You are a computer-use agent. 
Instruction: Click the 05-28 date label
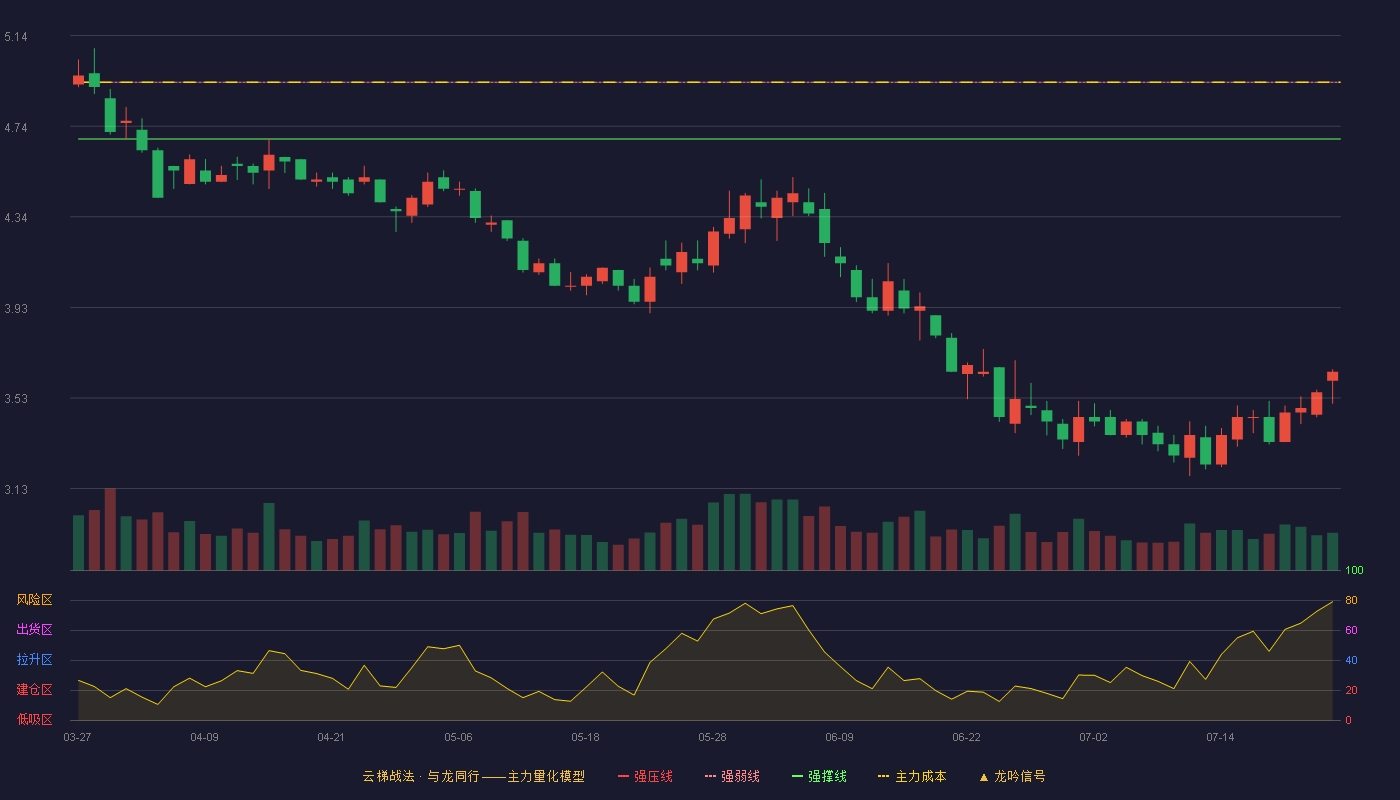pyautogui.click(x=712, y=737)
